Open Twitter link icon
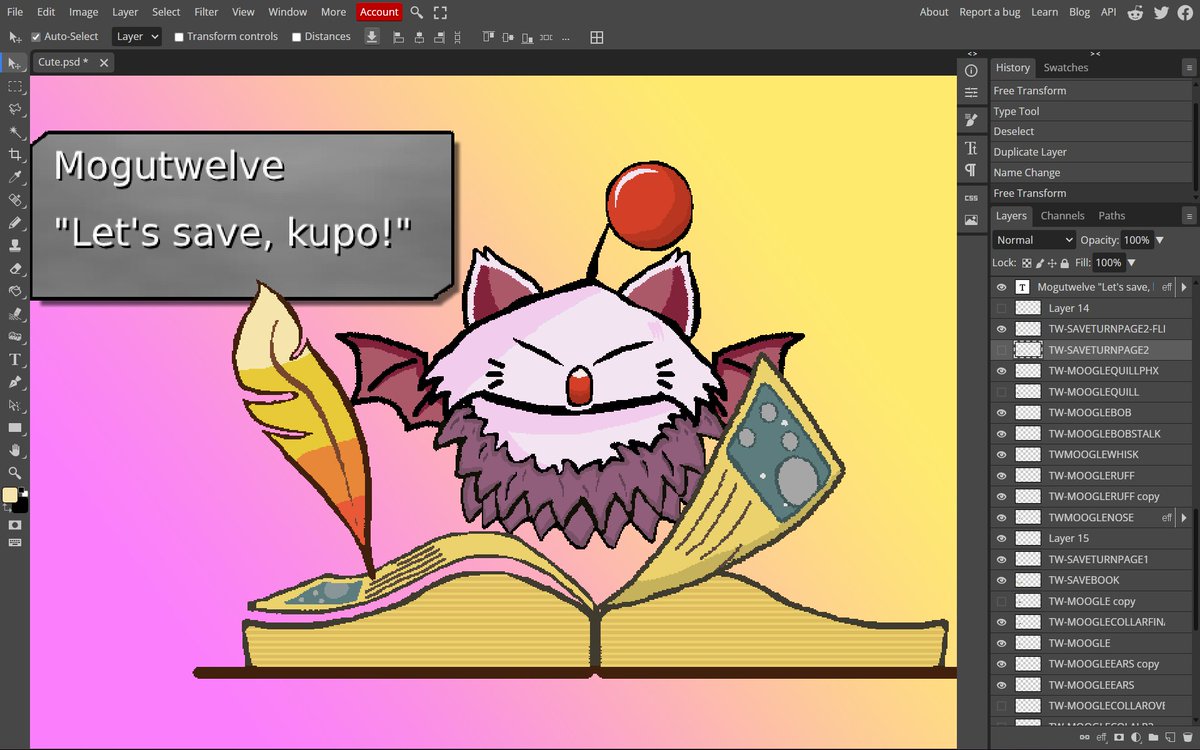This screenshot has height=750, width=1200. [1160, 12]
